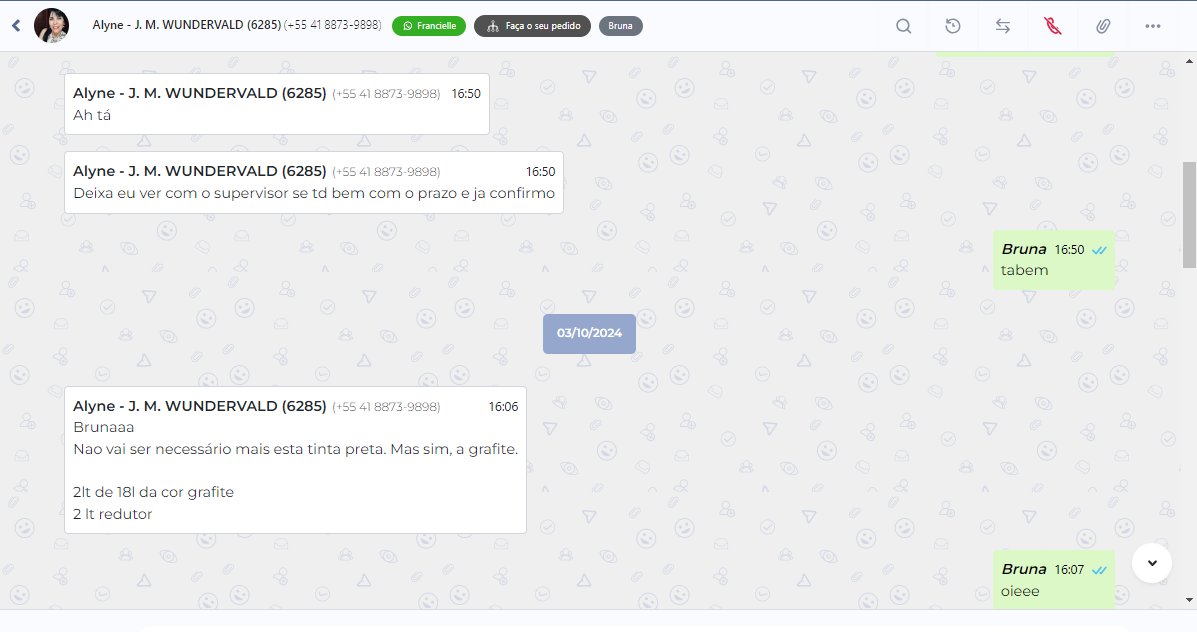Click the scrollbar up arrow
Viewport: 1197px width, 632px height.
[x=1189, y=60]
